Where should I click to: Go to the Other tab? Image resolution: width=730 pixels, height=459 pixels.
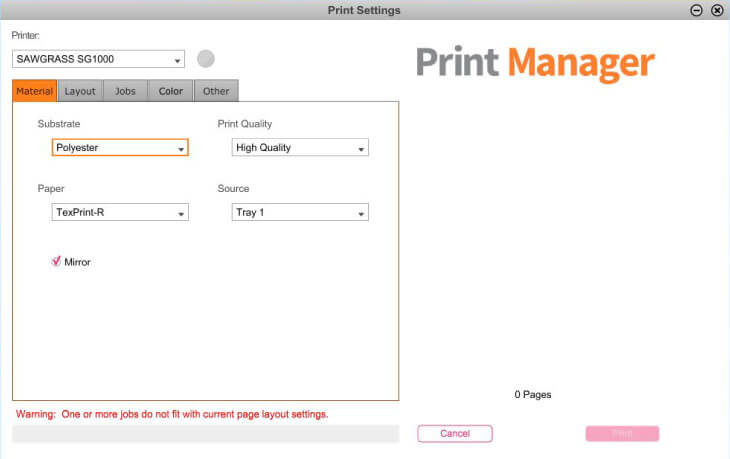216,91
